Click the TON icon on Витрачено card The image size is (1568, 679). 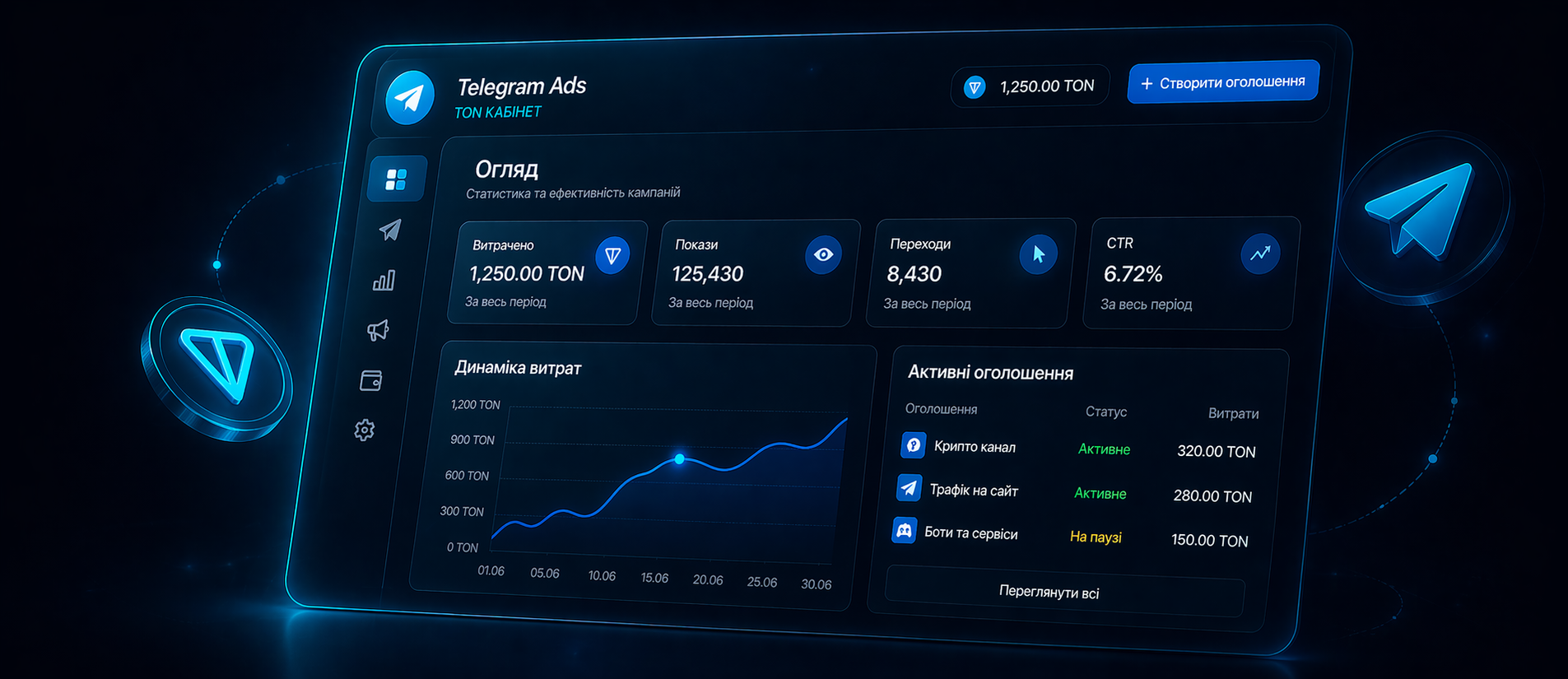(612, 255)
